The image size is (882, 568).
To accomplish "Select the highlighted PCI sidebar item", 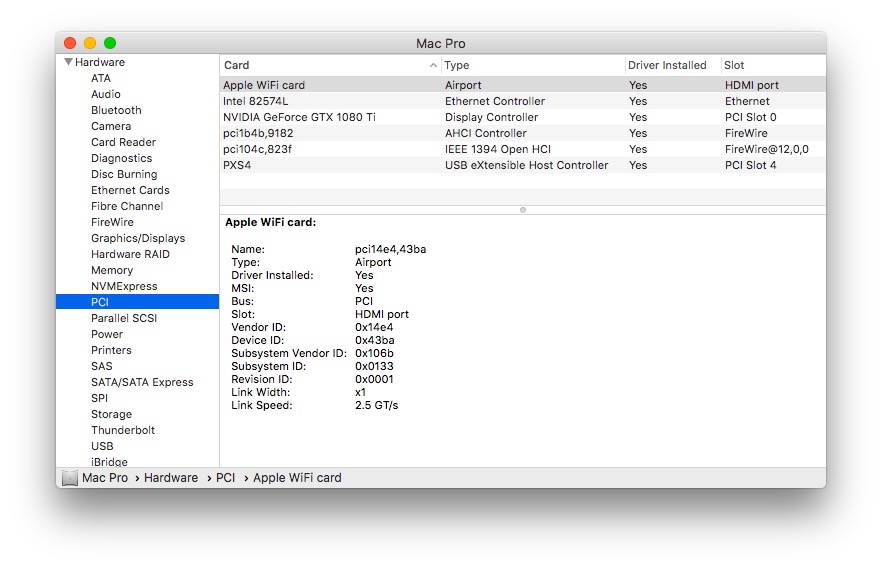I will tap(137, 302).
